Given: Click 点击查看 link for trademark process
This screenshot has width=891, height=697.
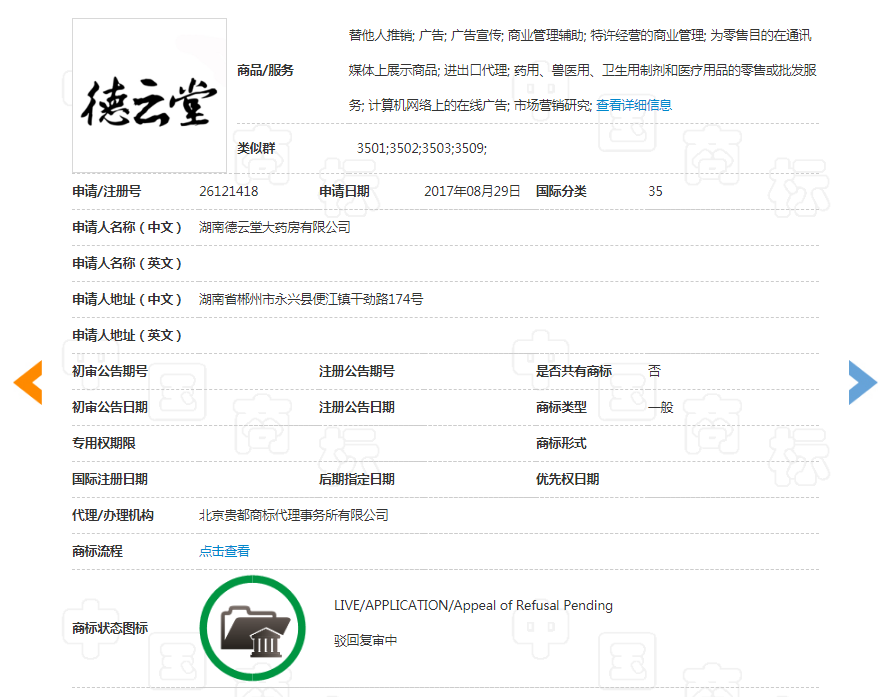Looking at the screenshot, I should click(x=224, y=551).
